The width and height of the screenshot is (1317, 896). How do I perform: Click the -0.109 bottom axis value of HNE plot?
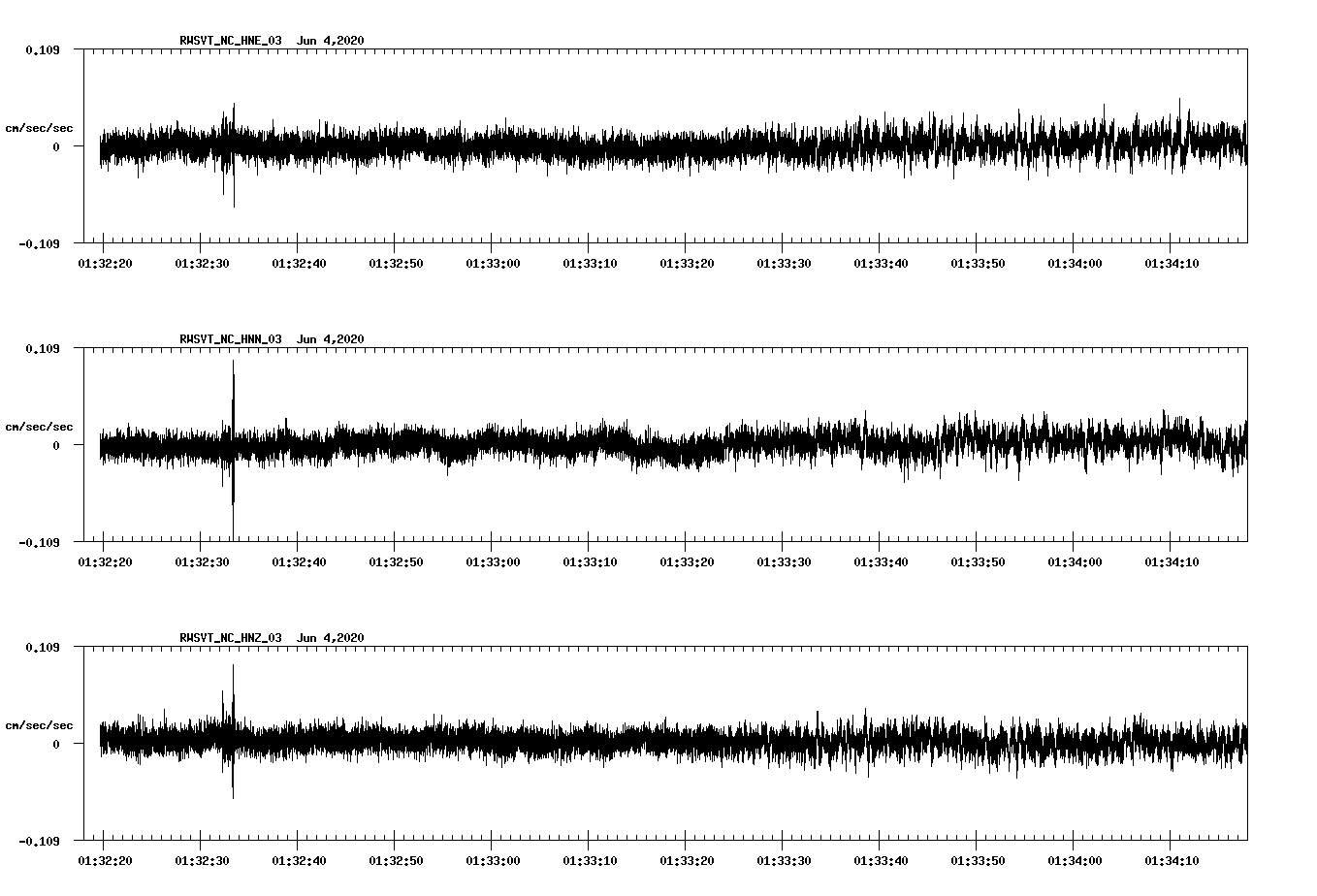click(39, 243)
